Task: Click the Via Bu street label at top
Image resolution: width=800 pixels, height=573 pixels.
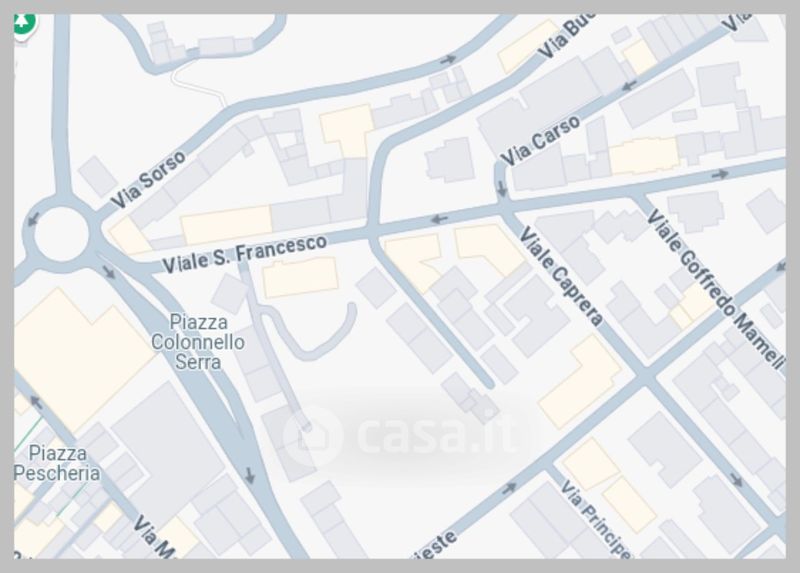Action: coord(565,34)
